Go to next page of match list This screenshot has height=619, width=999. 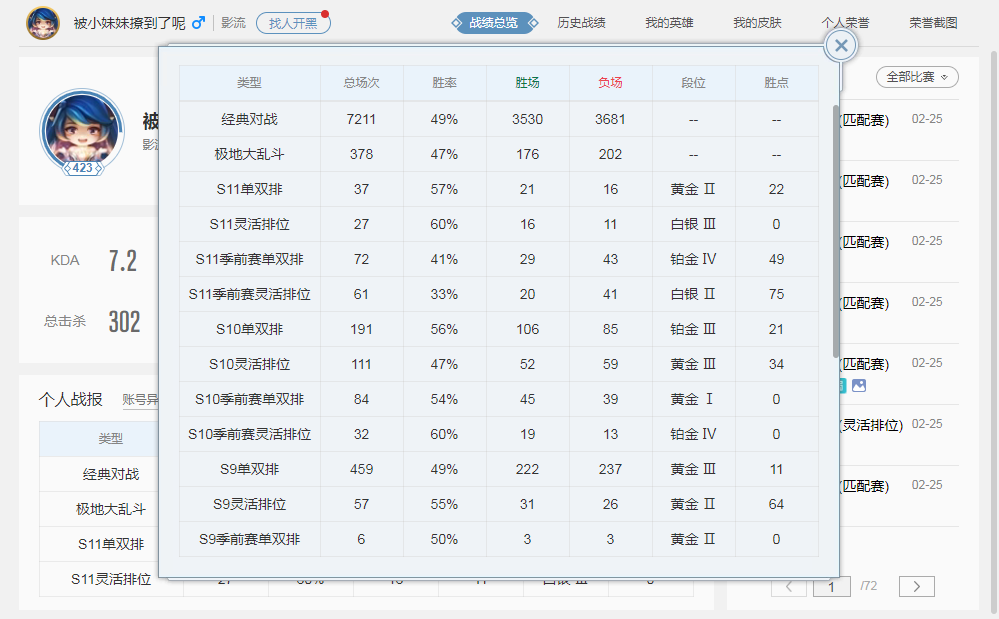coord(916,587)
